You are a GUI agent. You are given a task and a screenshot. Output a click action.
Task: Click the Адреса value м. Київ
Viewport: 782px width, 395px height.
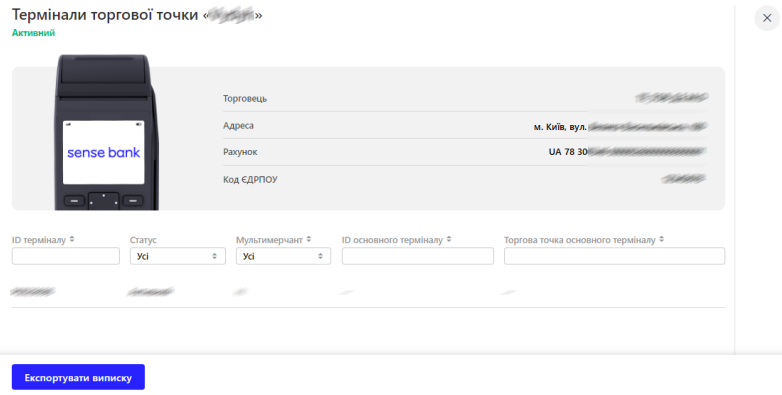pyautogui.click(x=620, y=127)
